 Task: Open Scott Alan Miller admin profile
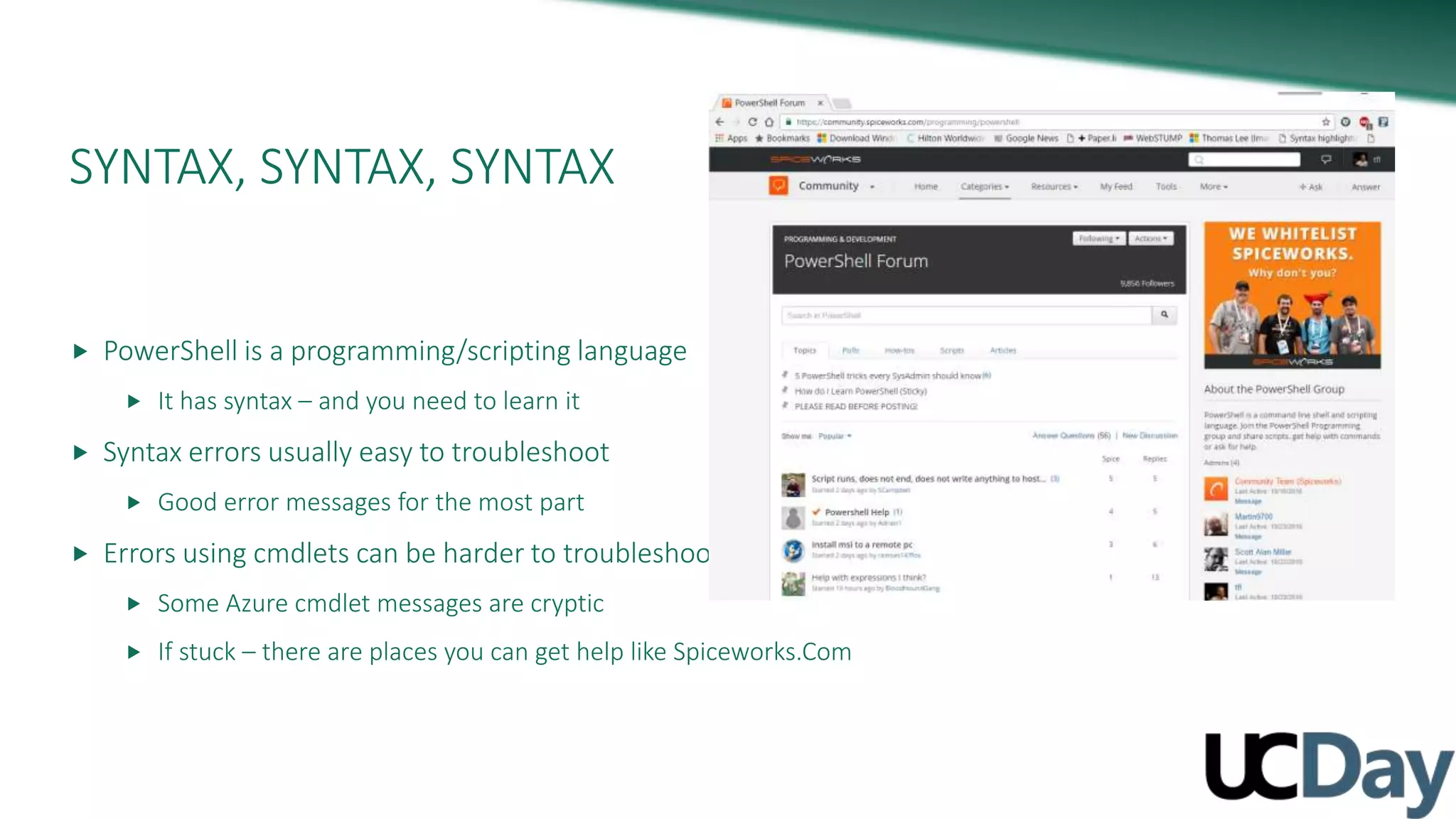[1263, 552]
